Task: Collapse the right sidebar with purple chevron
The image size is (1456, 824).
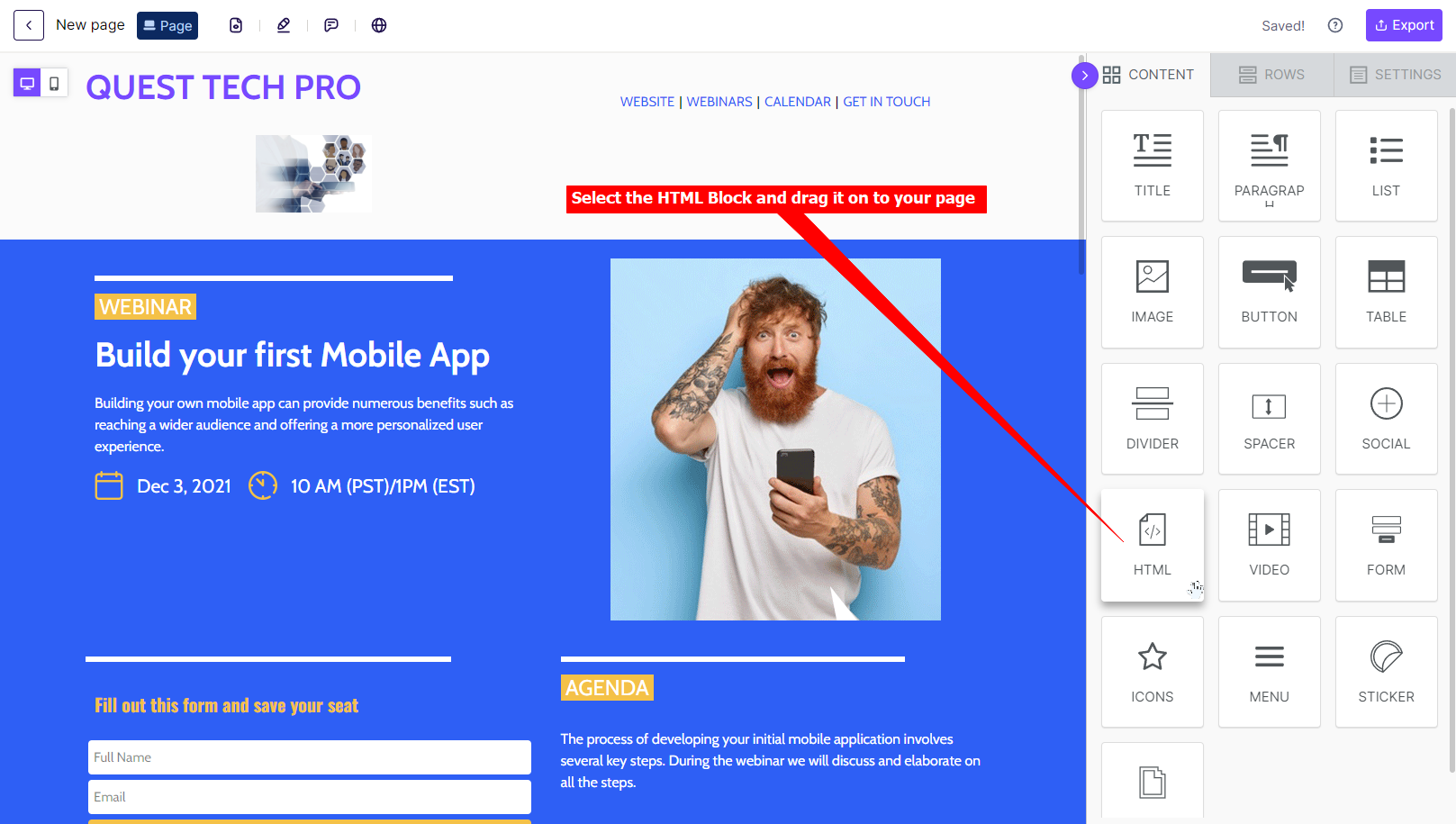Action: [1084, 76]
